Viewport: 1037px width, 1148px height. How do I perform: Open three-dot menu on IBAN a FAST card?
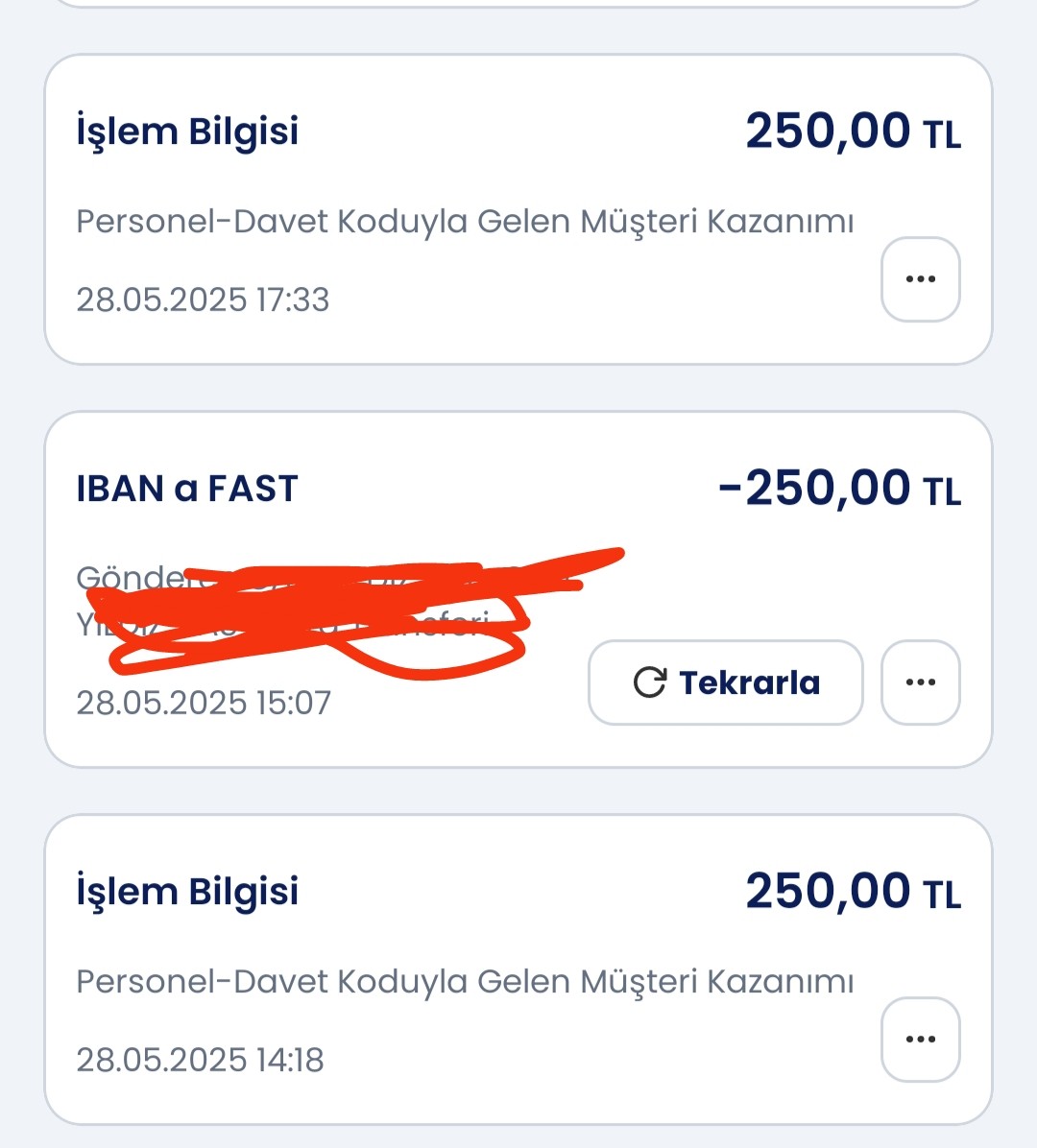tap(921, 682)
